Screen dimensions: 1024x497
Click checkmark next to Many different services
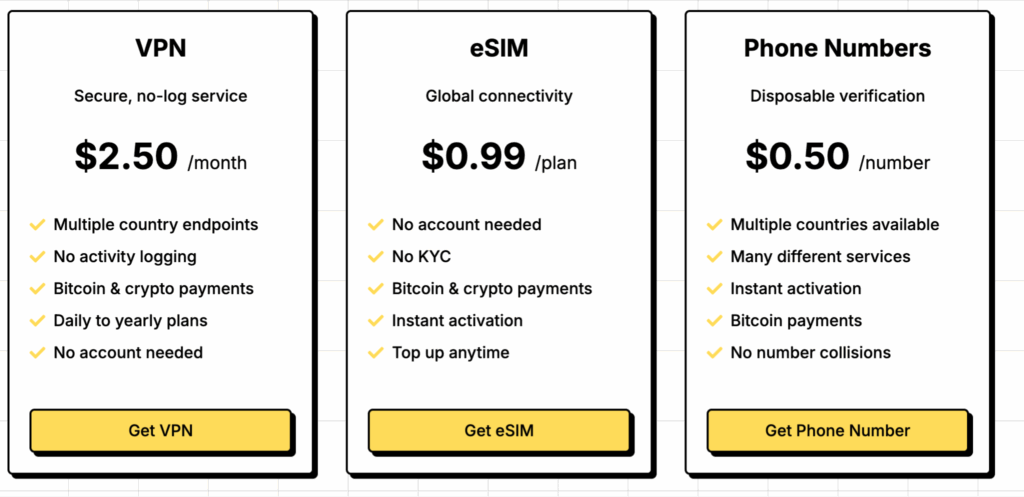[715, 257]
